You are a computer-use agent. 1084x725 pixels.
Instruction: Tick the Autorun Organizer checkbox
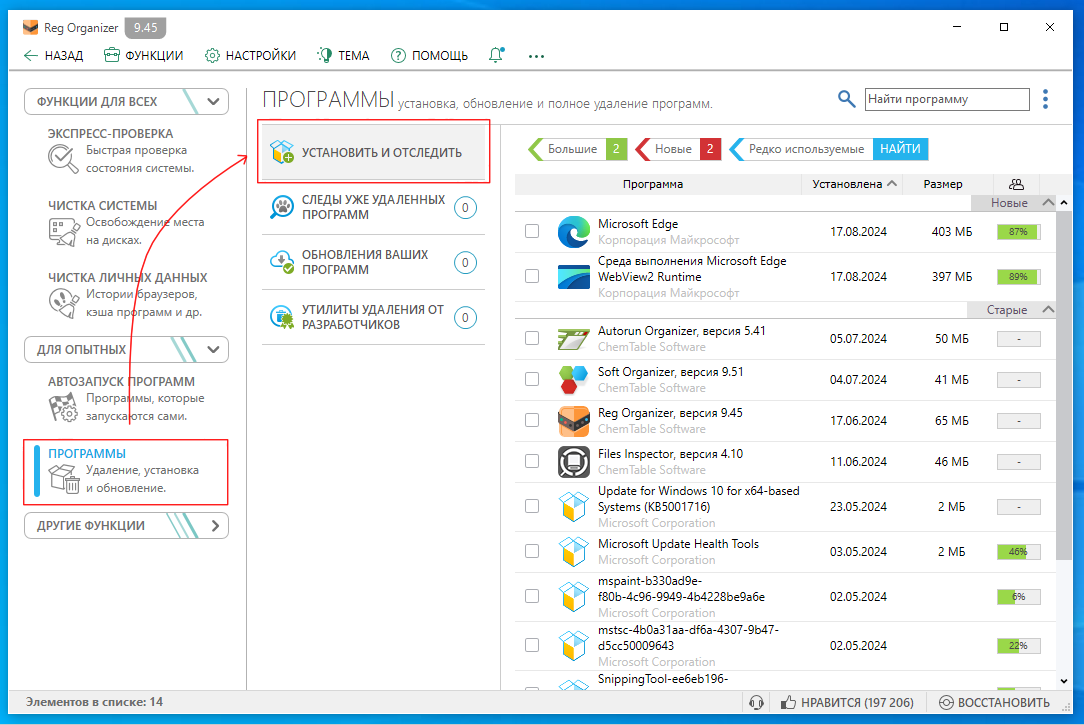532,339
